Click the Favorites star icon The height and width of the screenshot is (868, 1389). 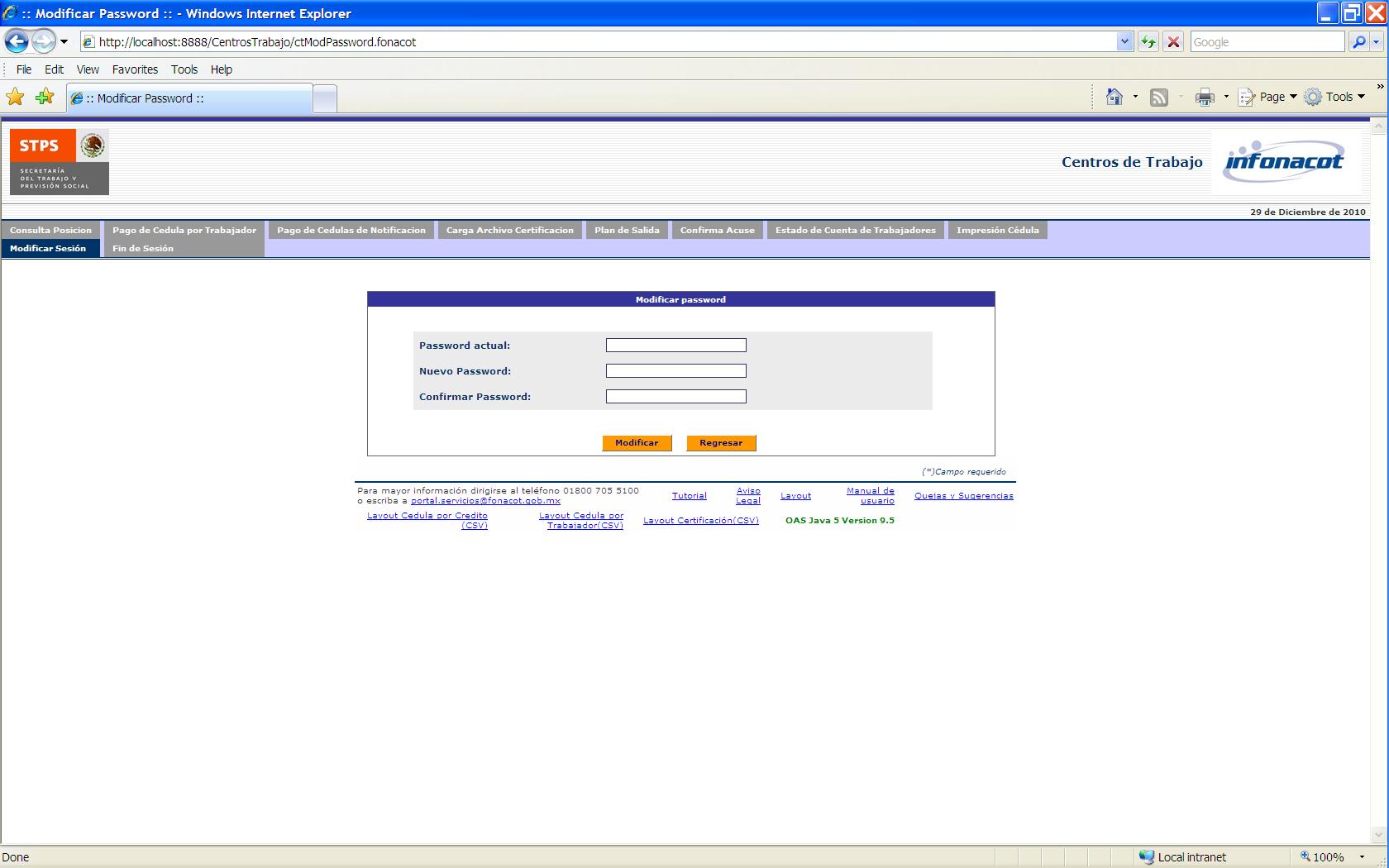coord(15,98)
